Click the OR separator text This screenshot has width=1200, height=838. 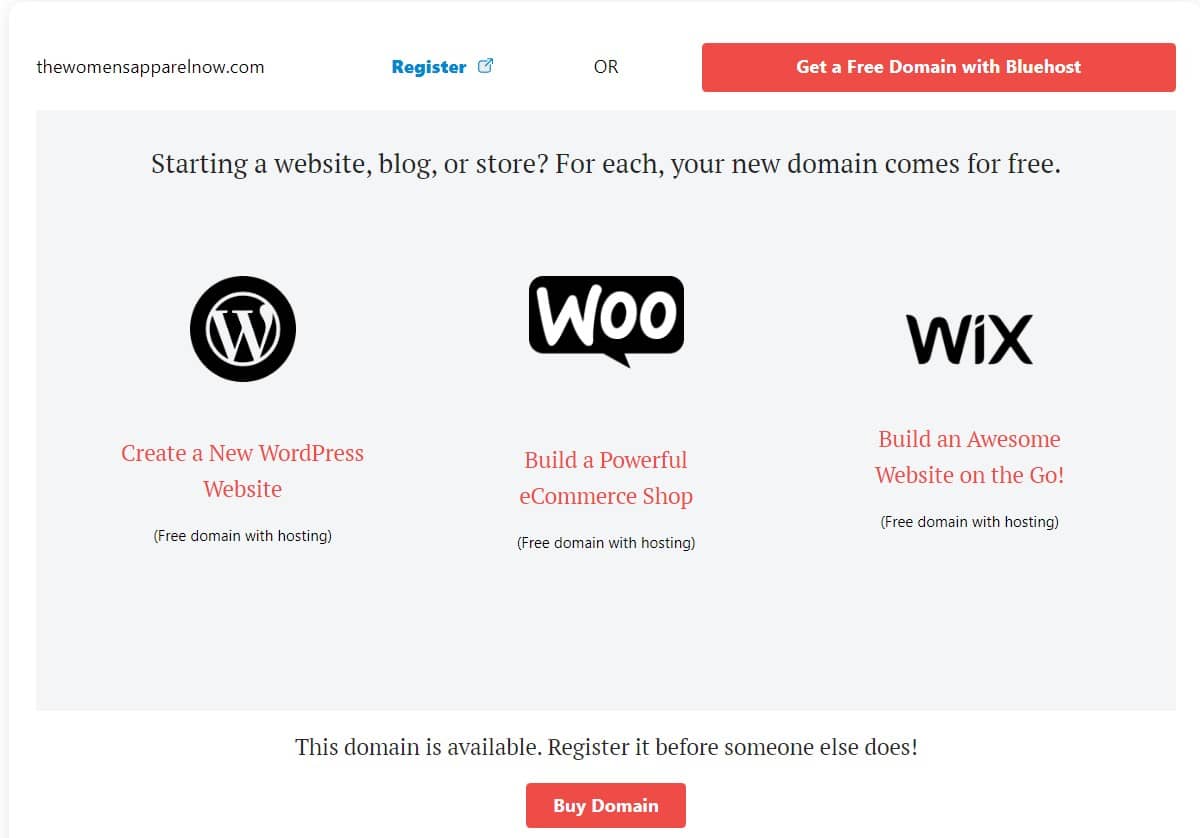point(606,67)
